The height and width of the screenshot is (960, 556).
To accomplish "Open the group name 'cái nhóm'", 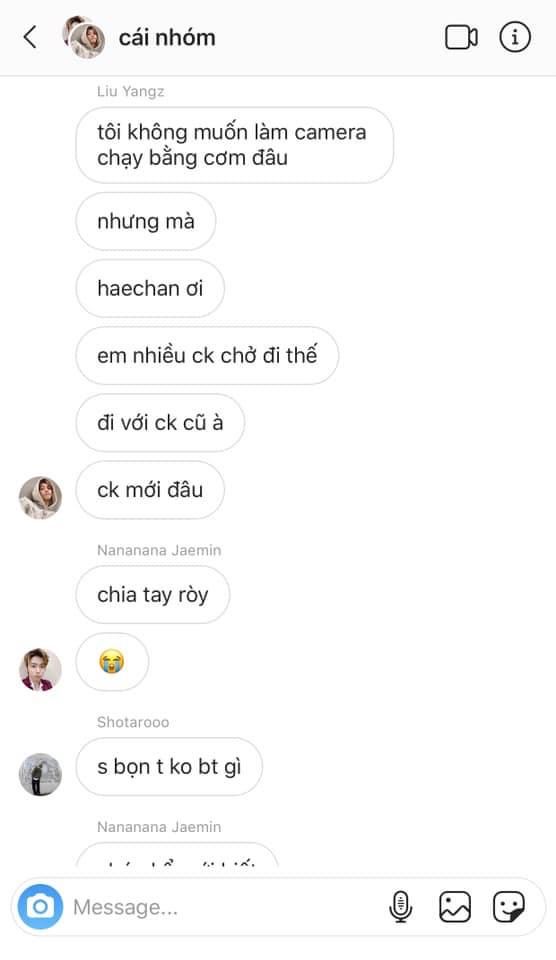I will (x=167, y=38).
